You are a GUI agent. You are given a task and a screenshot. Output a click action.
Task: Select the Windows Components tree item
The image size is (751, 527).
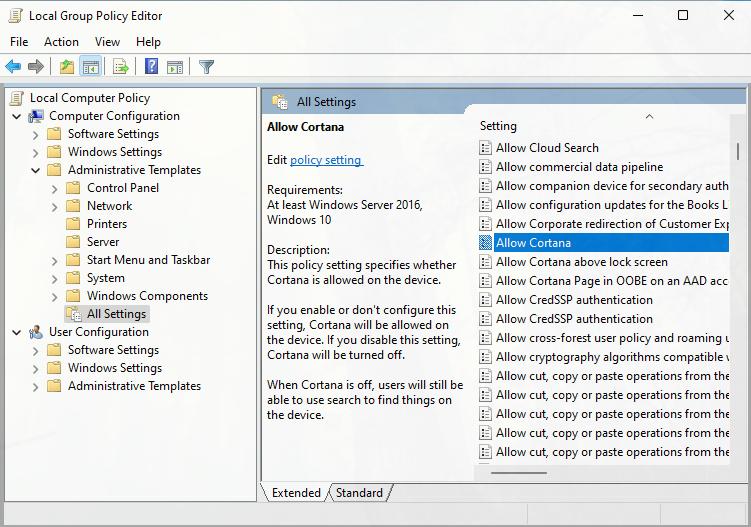coord(147,296)
